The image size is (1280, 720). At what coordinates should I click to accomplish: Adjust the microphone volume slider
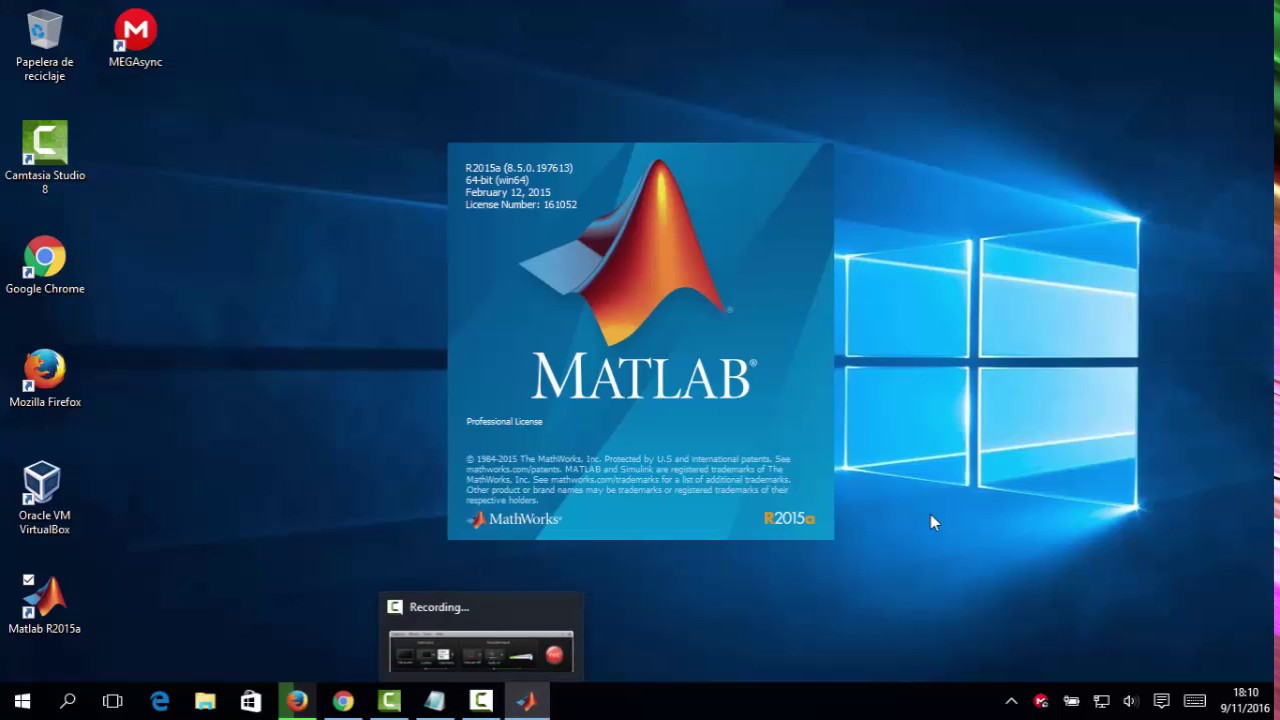(x=521, y=657)
